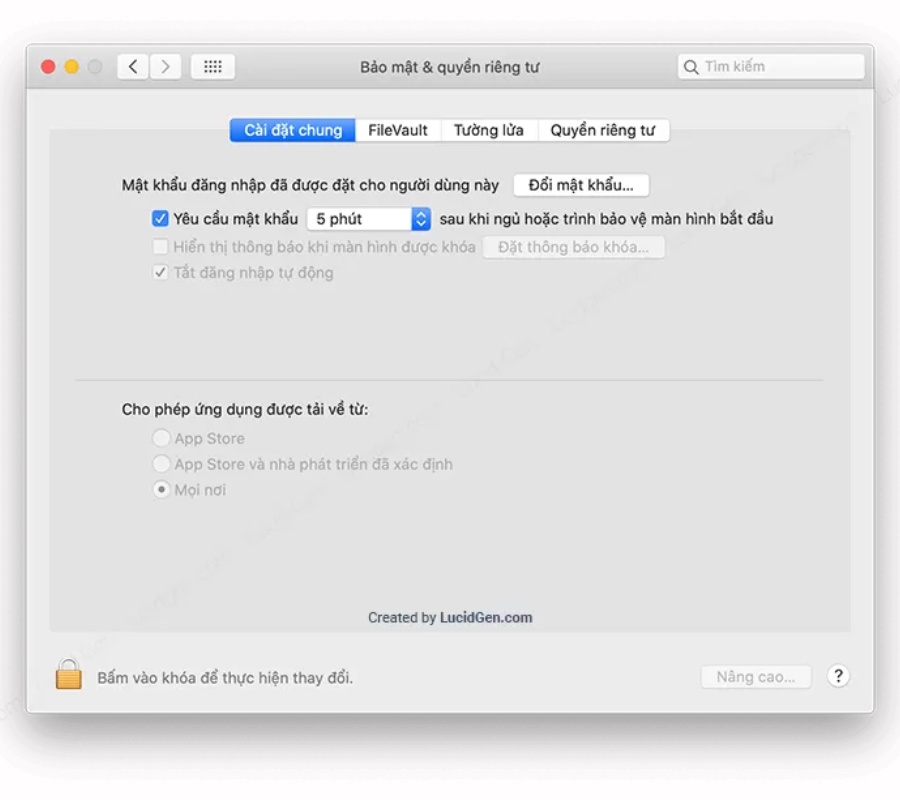Switch to the FileVault tab
Screen dimensions: 900x800
pyautogui.click(x=397, y=130)
